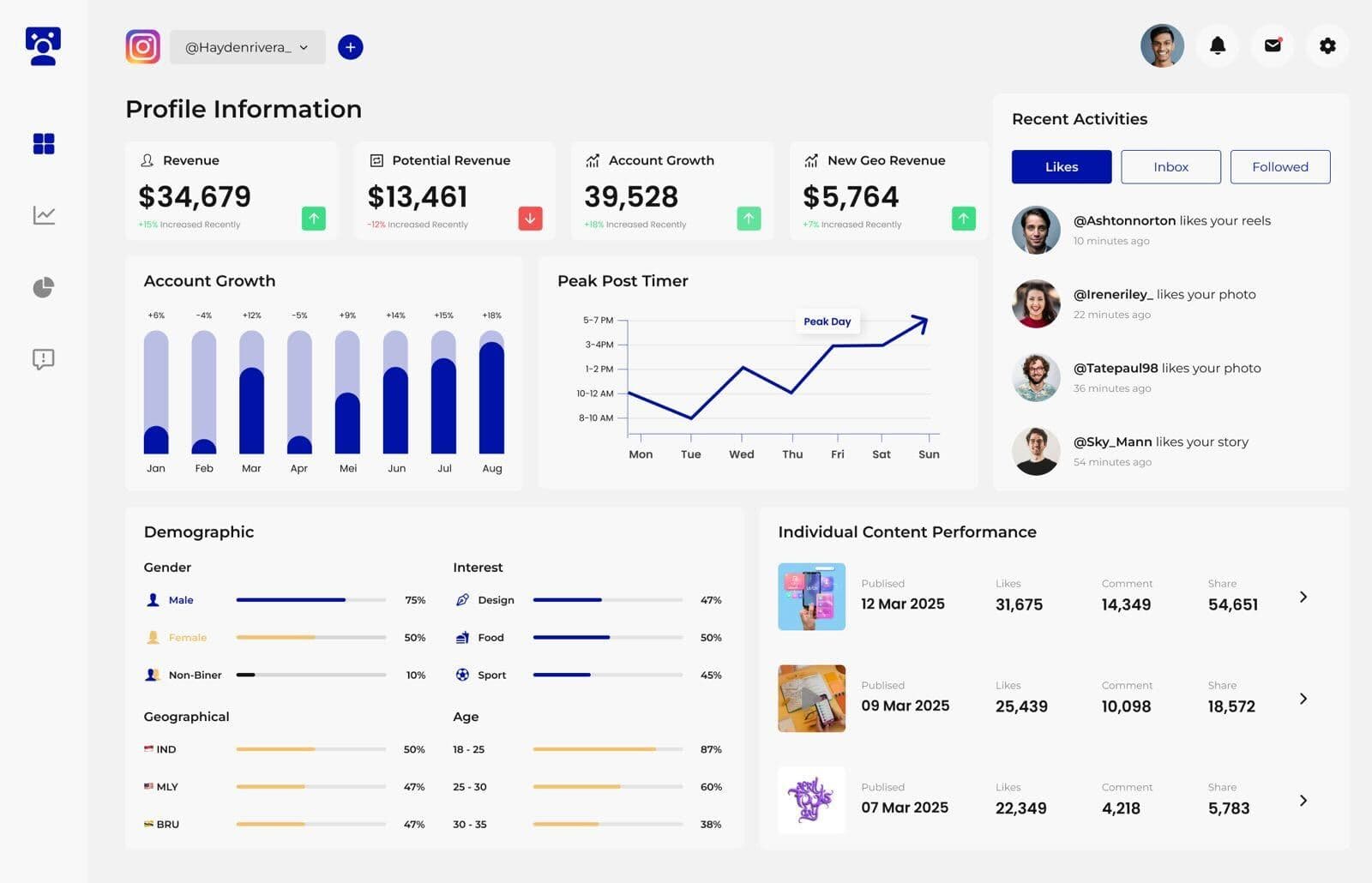Select the line chart analytics icon in the sidebar

coord(42,216)
